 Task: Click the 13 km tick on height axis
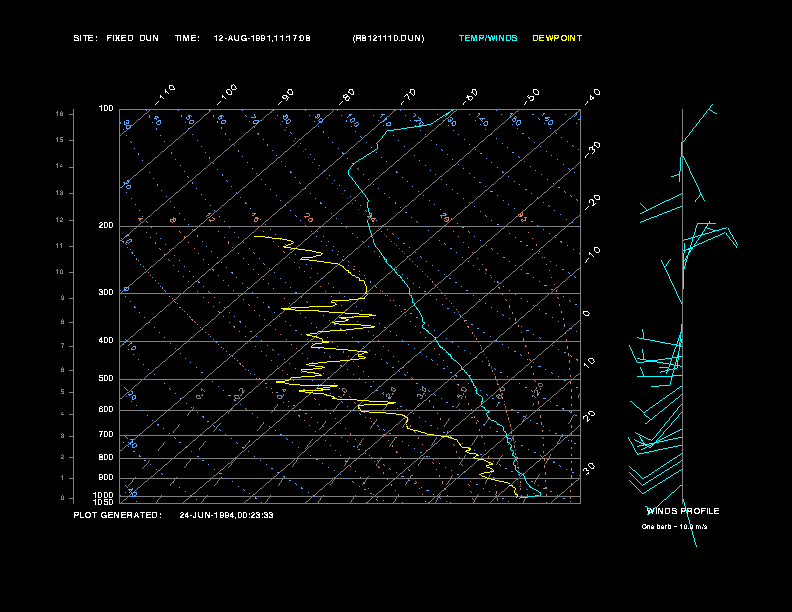[60, 193]
